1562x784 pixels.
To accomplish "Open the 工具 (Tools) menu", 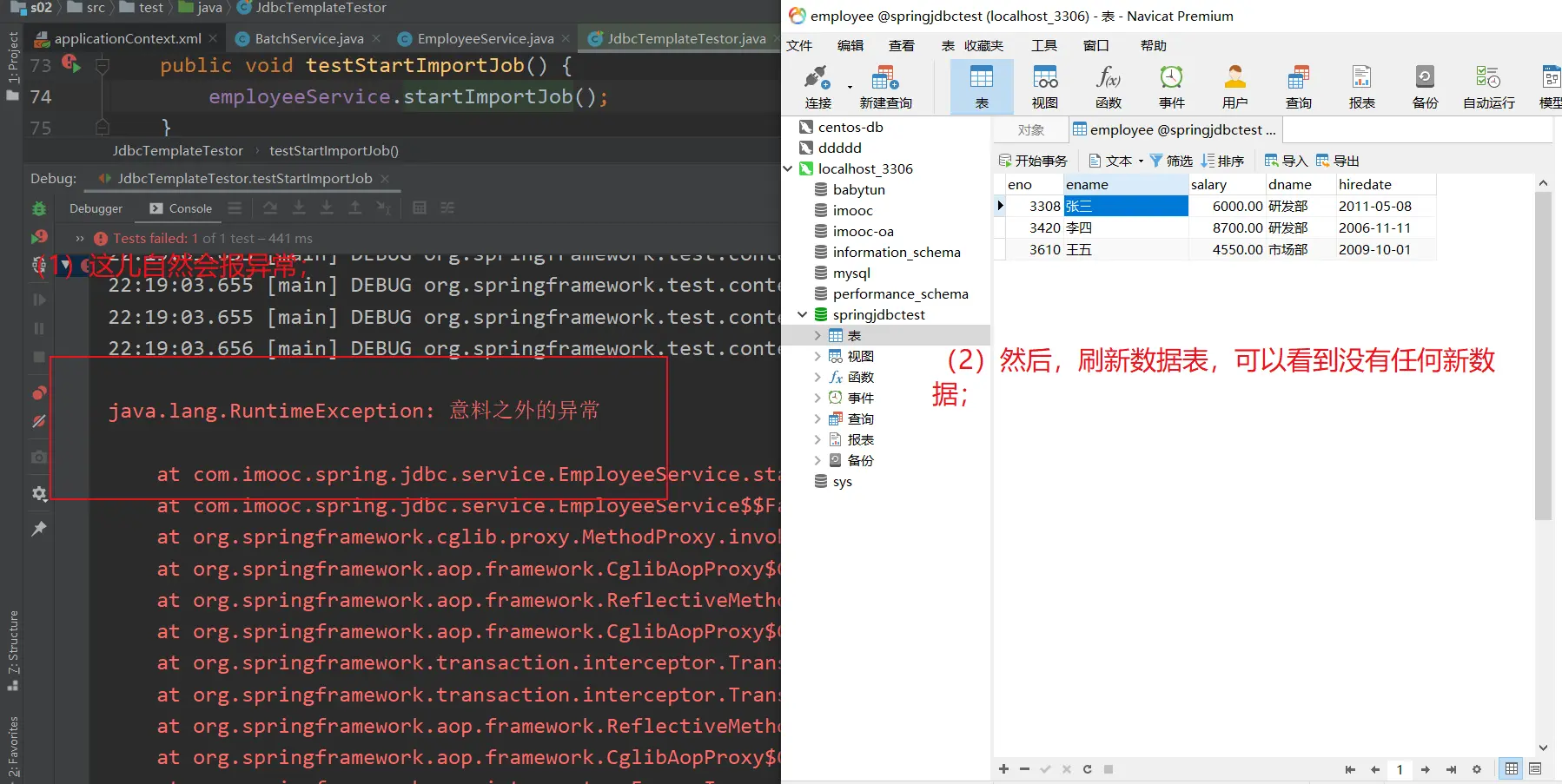I will (x=1043, y=45).
